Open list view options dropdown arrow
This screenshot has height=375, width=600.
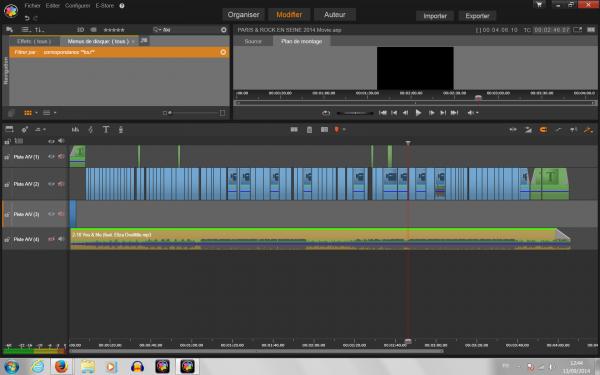tap(55, 113)
